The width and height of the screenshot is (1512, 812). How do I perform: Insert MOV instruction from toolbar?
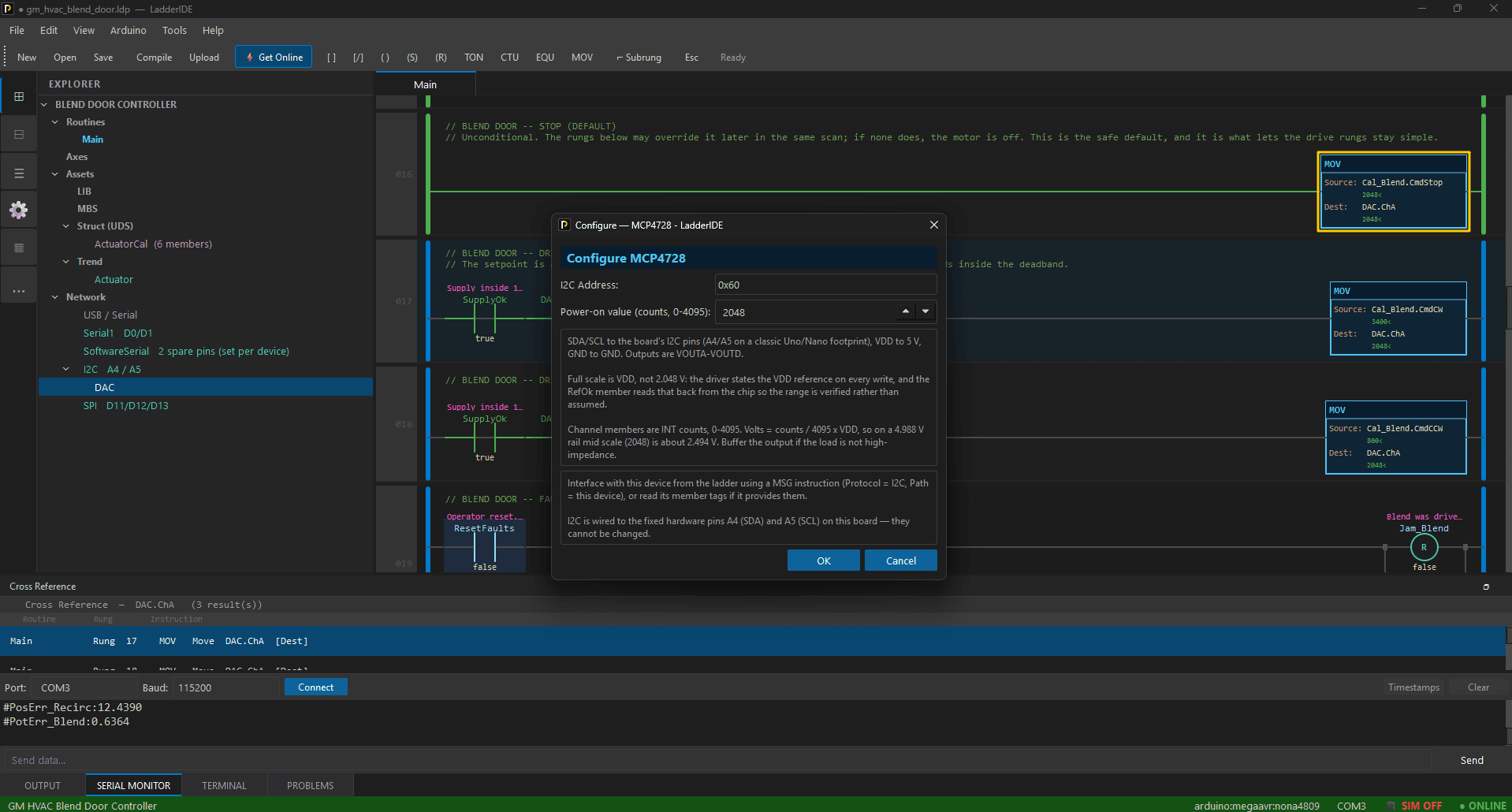tap(583, 58)
